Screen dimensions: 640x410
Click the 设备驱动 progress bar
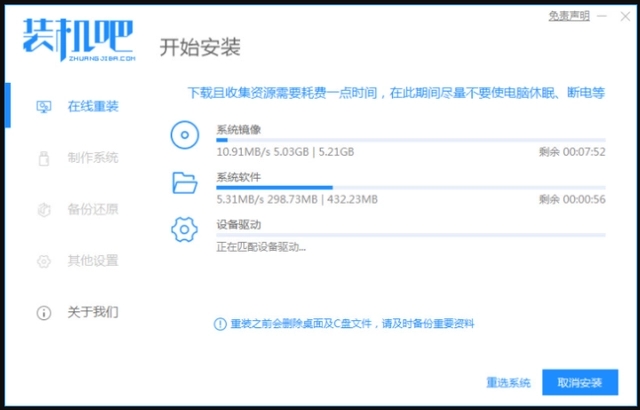[x=411, y=235]
